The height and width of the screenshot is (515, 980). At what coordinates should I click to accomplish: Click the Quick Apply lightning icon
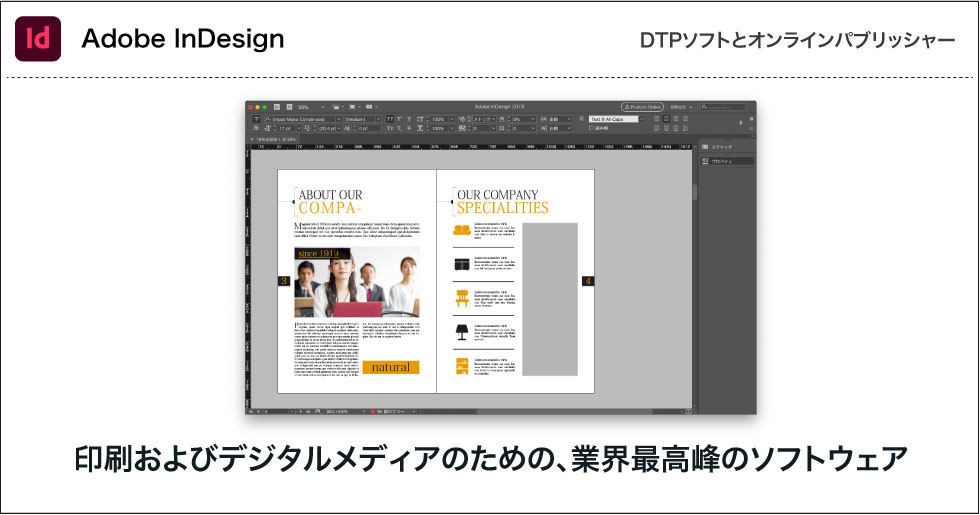(741, 123)
